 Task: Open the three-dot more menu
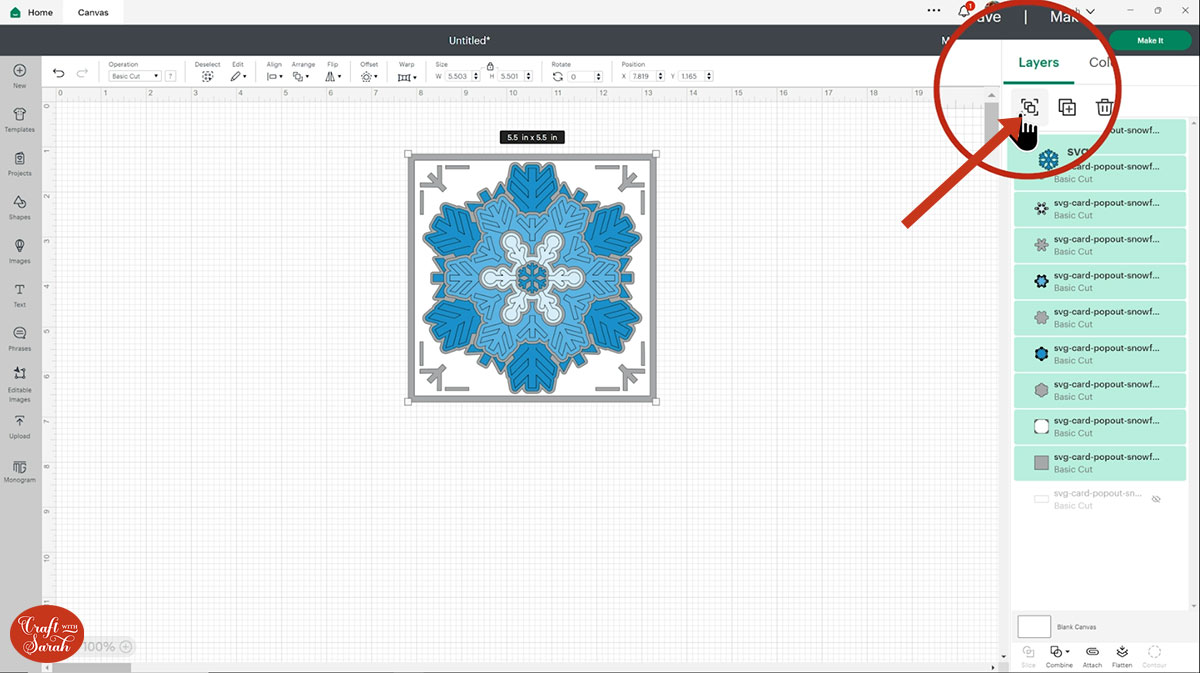coord(933,11)
